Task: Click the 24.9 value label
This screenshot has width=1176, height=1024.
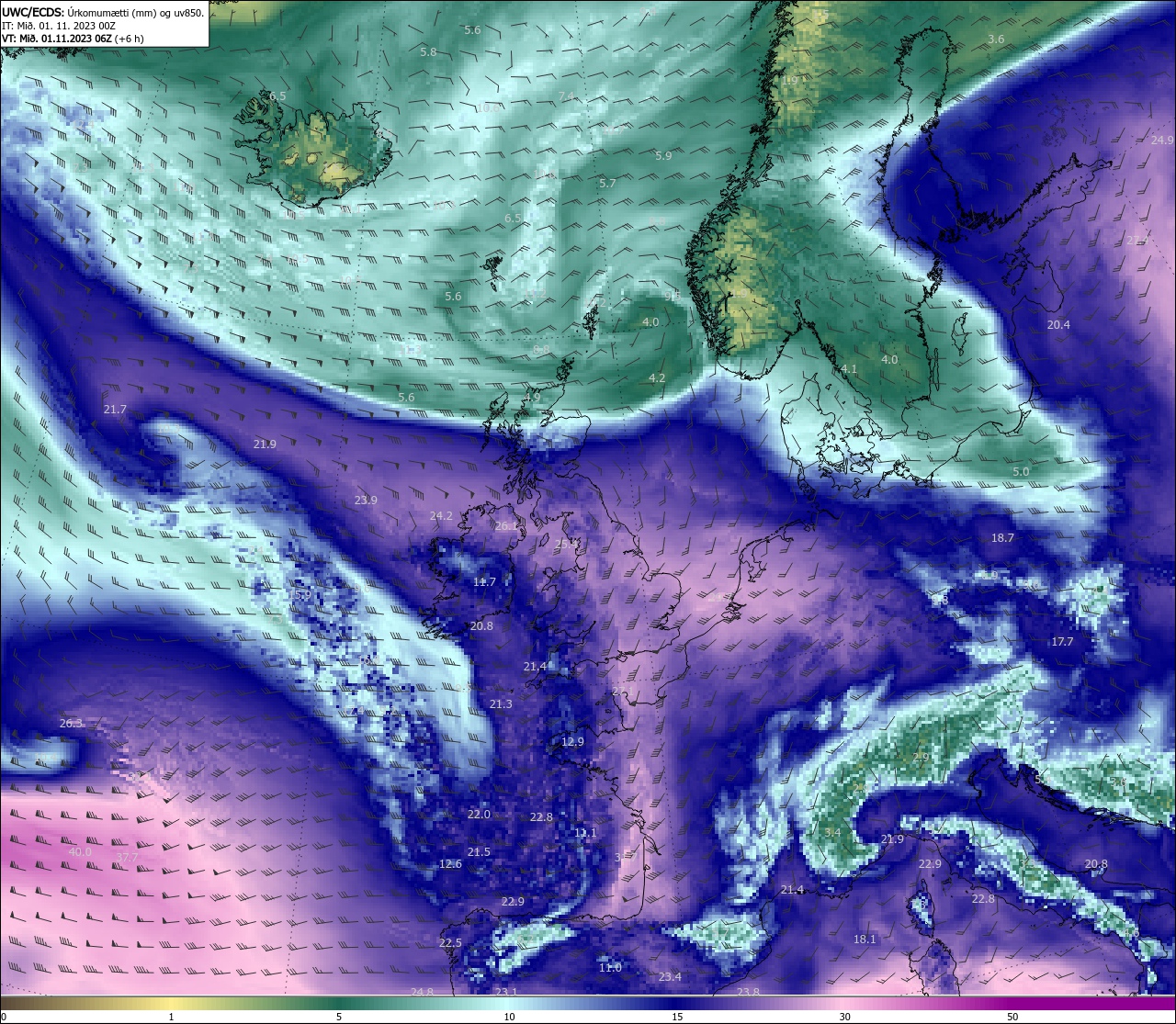Action: pos(1162,141)
